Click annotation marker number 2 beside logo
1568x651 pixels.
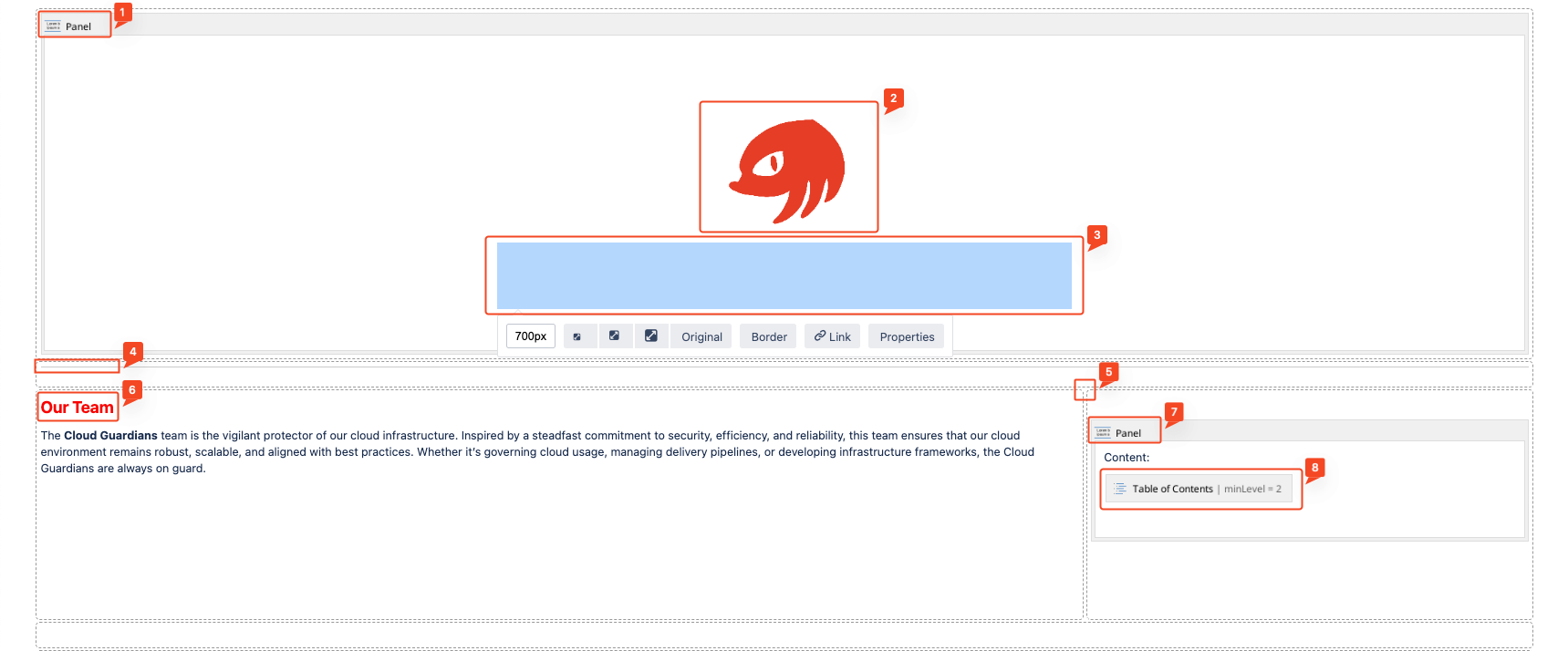(x=893, y=98)
